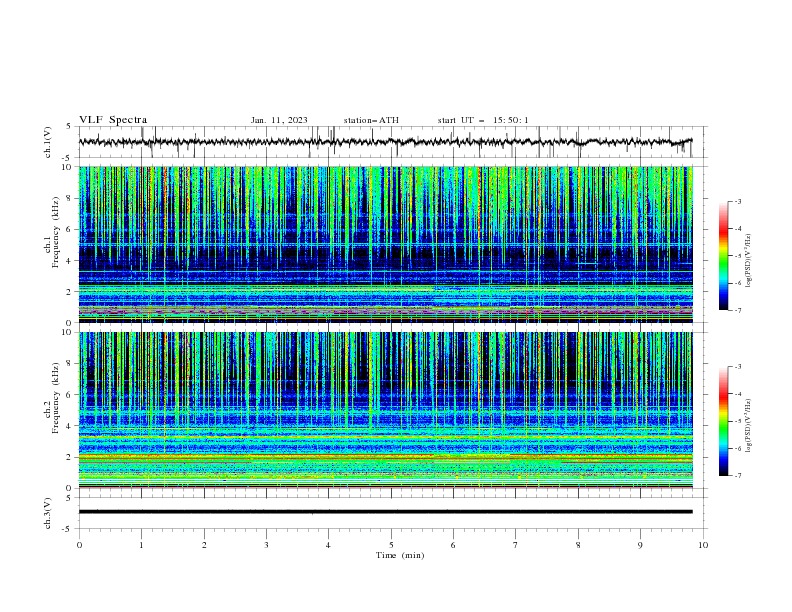Click the ch.3 voltage flat trace
The height and width of the screenshot is (612, 792).
coord(385,512)
